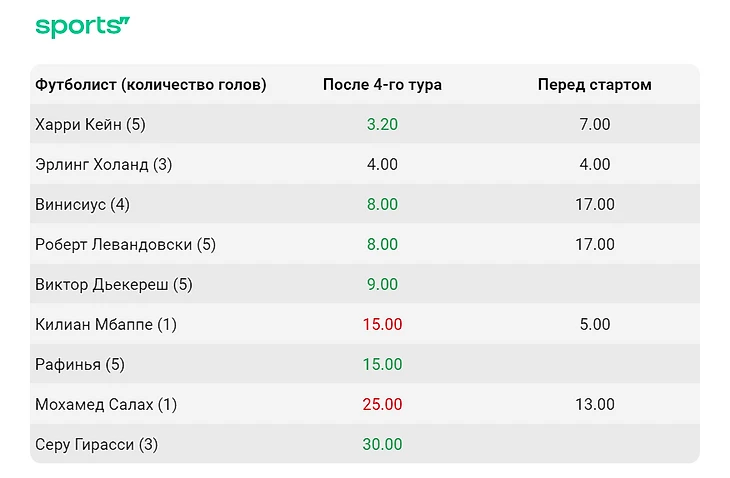Click Эрлинг Холанд (3) player name
This screenshot has width=730, height=478.
(103, 164)
